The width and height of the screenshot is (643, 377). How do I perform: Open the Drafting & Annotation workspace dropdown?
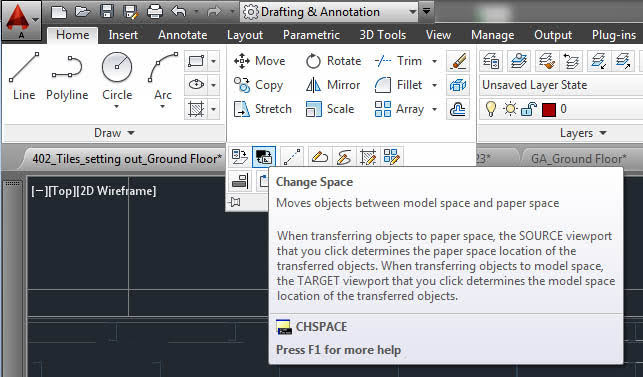pos(329,11)
